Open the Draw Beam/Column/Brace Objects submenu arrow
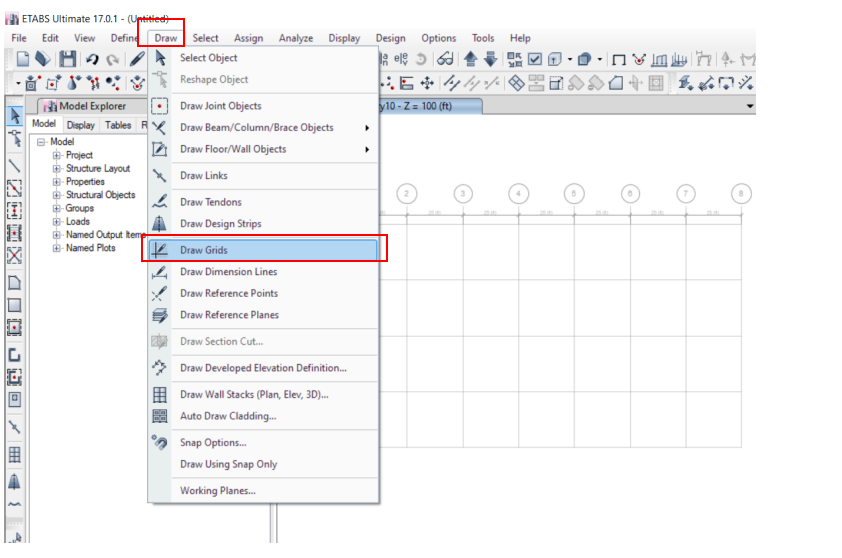This screenshot has width=842, height=558. click(x=367, y=128)
